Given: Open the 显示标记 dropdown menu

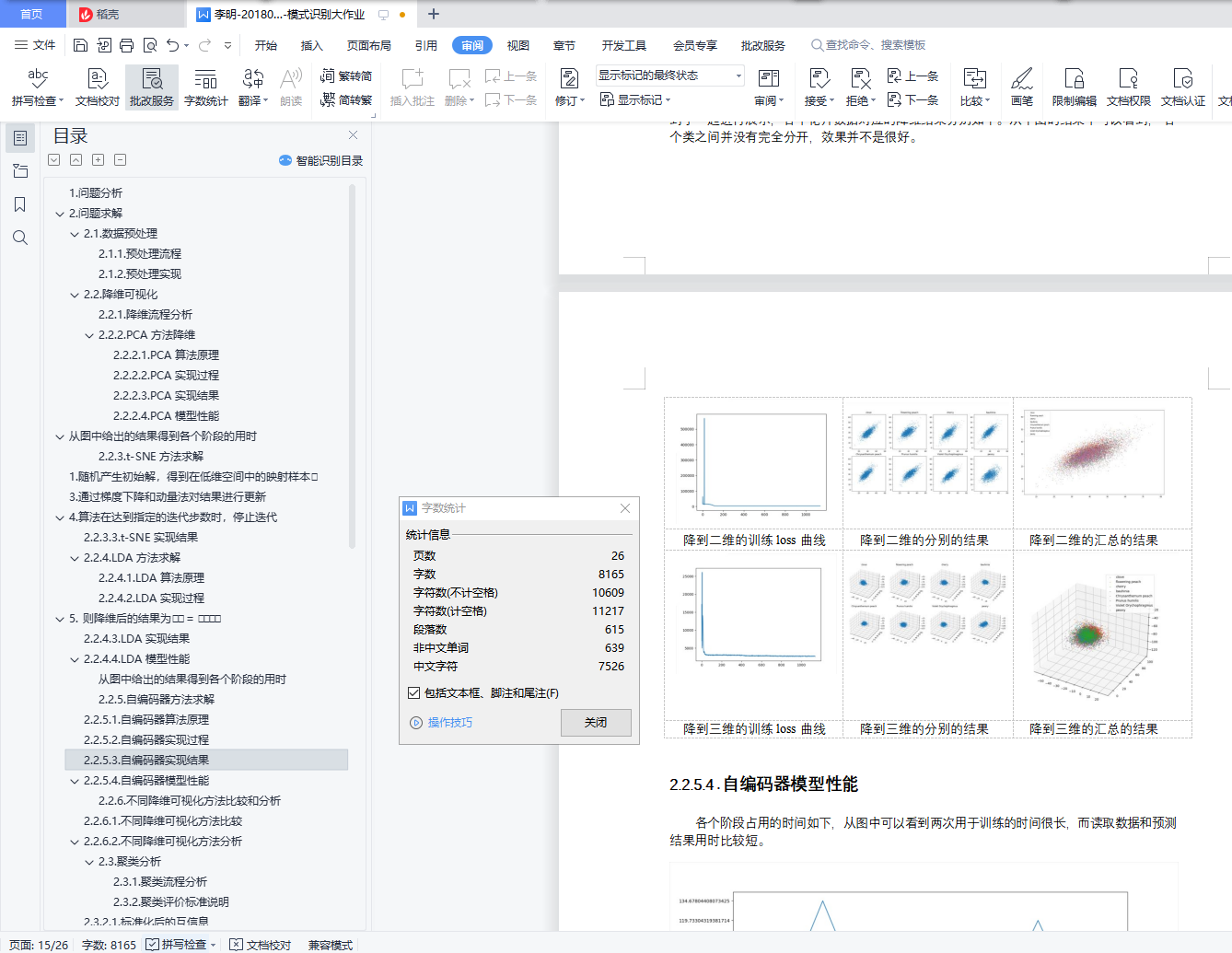Looking at the screenshot, I should 635,99.
